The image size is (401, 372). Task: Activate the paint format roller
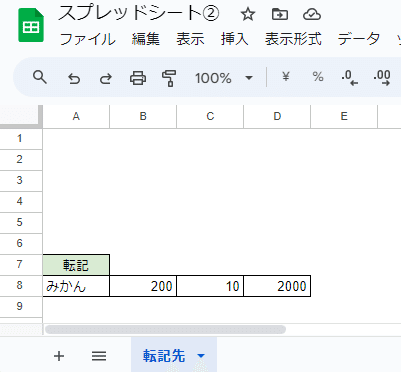169,78
